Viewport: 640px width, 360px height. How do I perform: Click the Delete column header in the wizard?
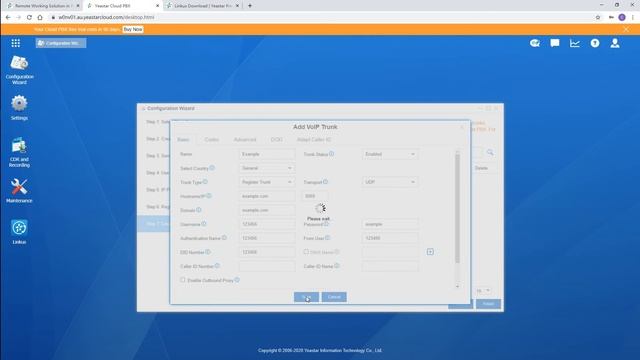pos(481,168)
